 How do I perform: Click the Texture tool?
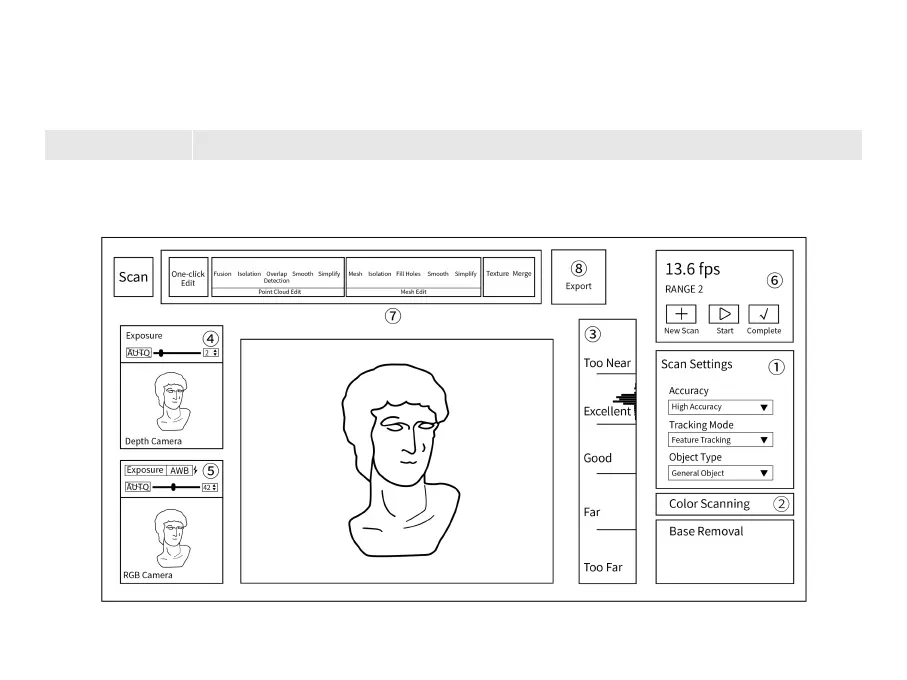click(x=497, y=274)
